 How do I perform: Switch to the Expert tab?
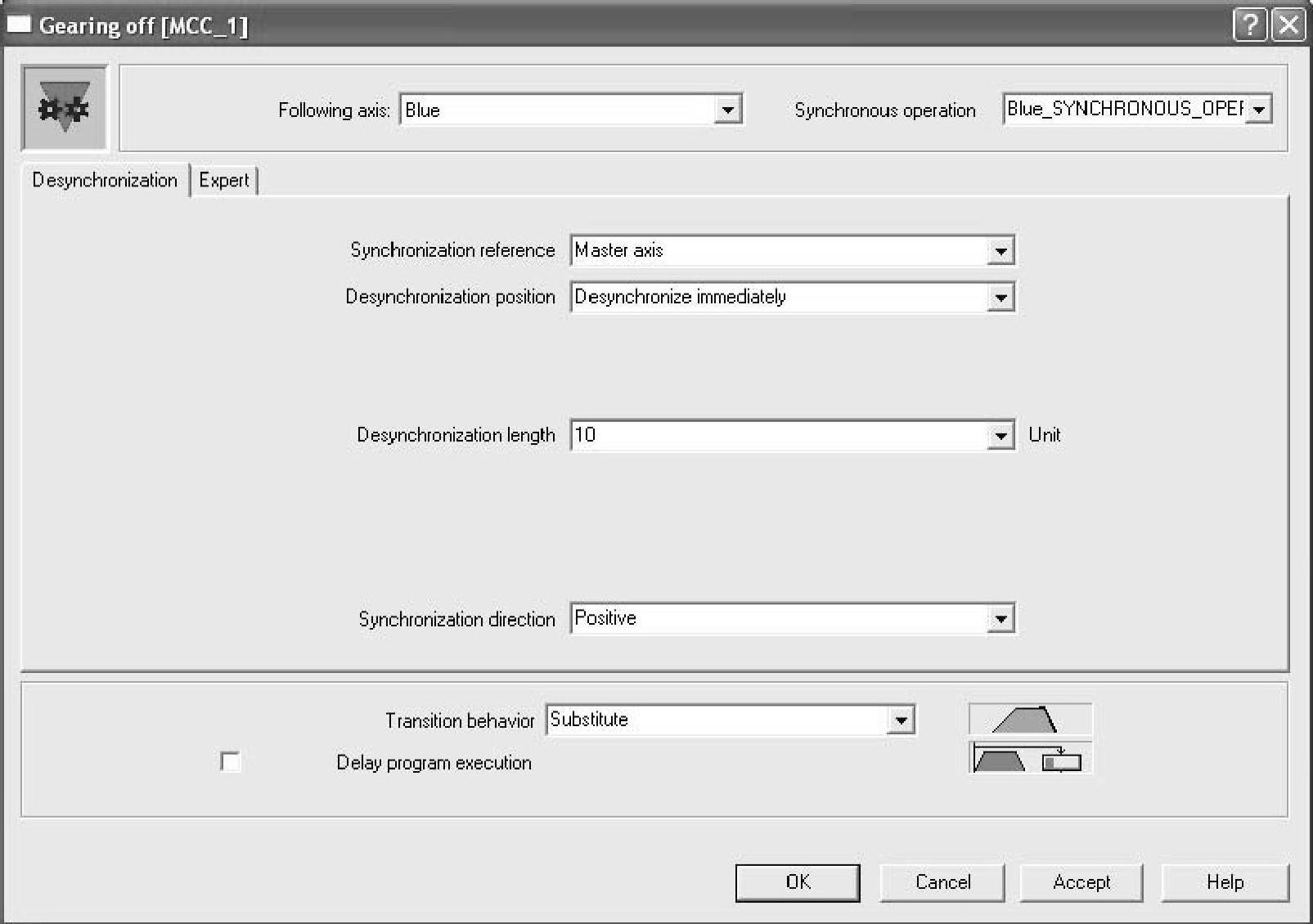pos(223,180)
